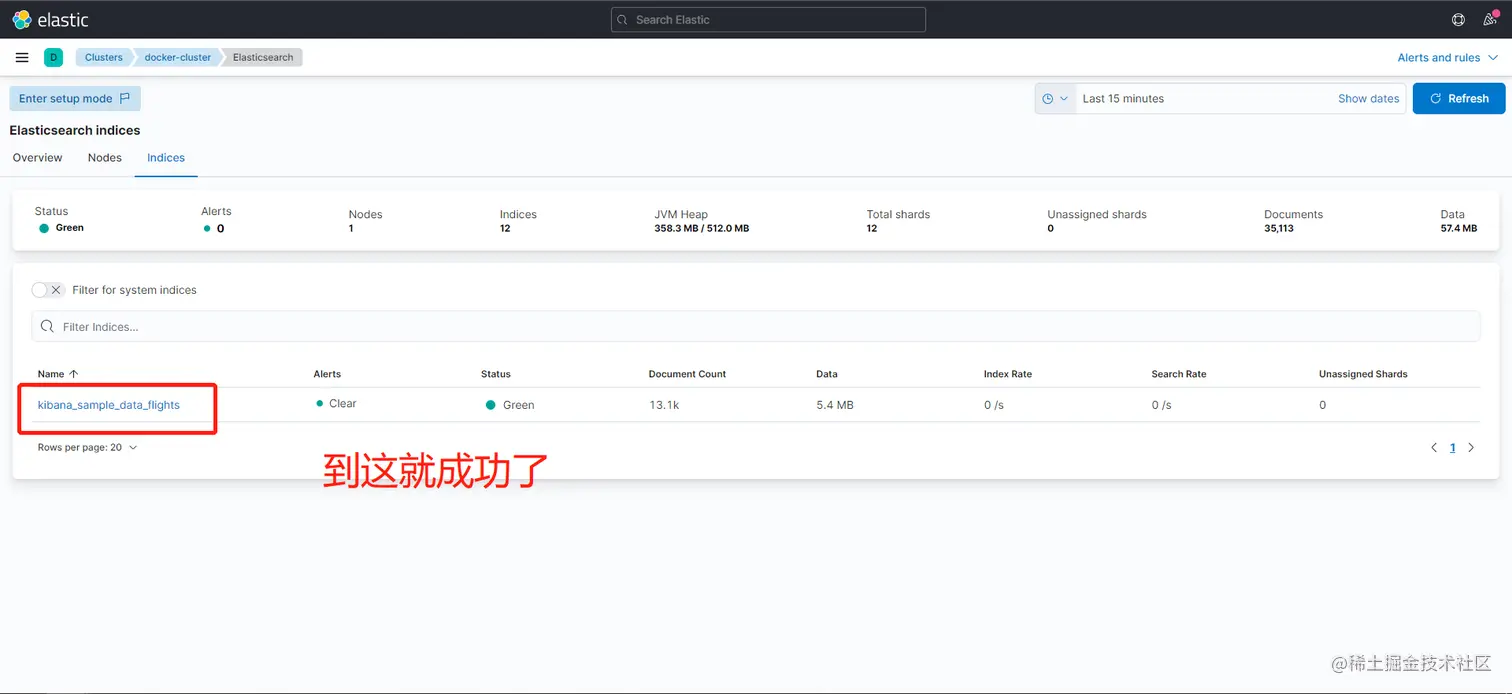Toggle Filter for system indices switch

(x=48, y=290)
